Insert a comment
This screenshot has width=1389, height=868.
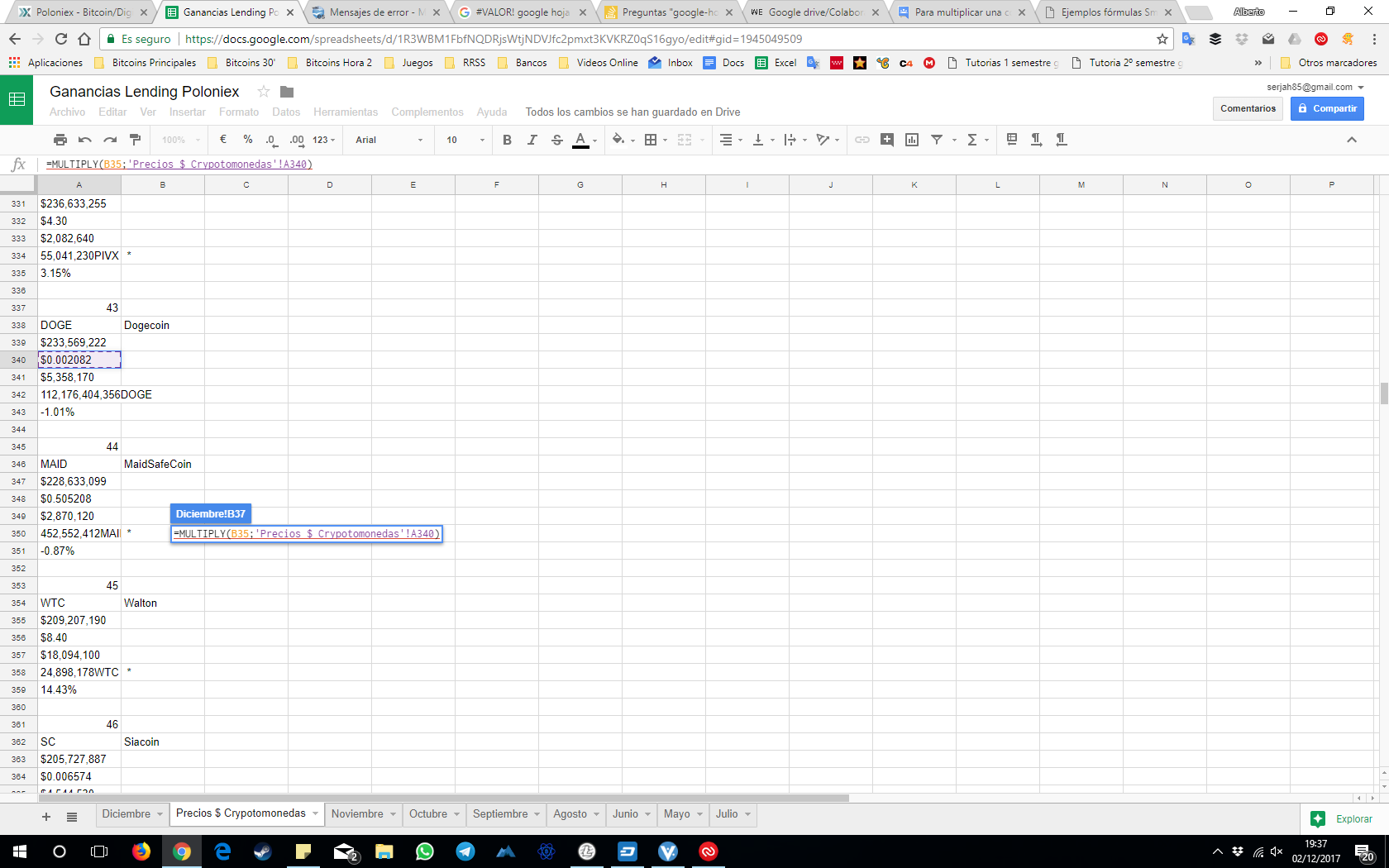click(887, 140)
